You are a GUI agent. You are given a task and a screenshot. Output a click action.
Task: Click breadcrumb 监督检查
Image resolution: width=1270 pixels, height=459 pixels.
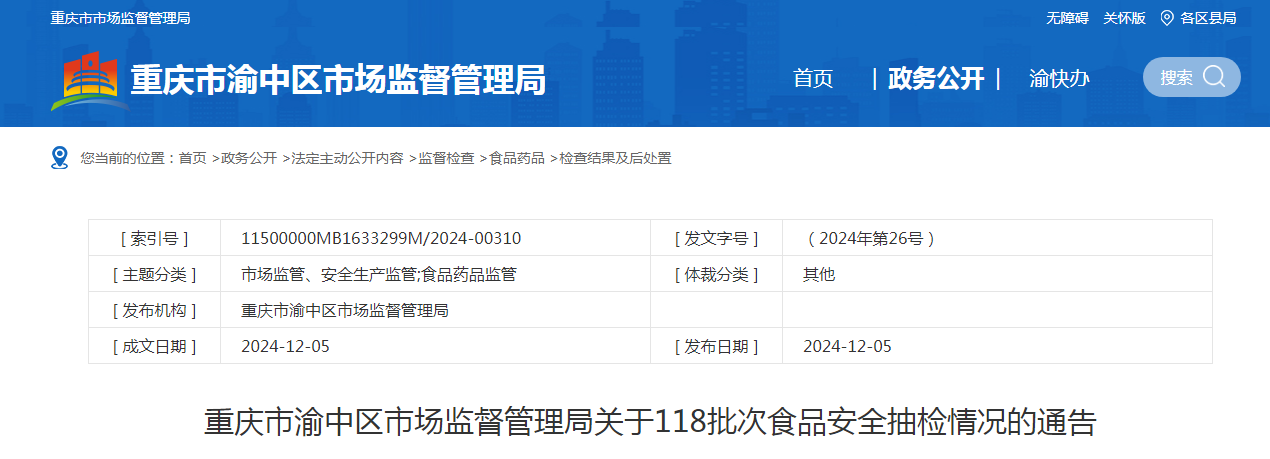(x=446, y=158)
